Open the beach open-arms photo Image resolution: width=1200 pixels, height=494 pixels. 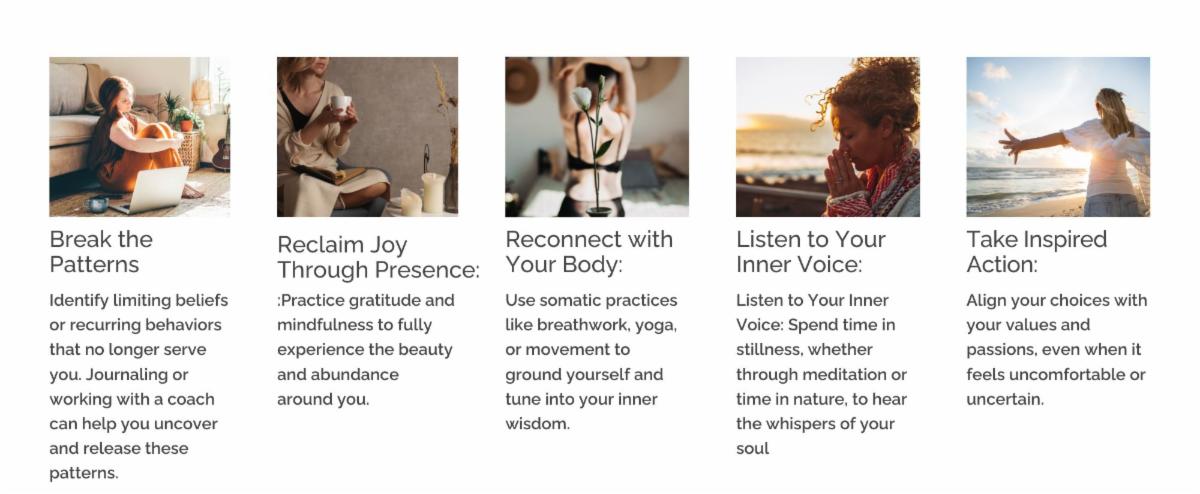[1058, 136]
